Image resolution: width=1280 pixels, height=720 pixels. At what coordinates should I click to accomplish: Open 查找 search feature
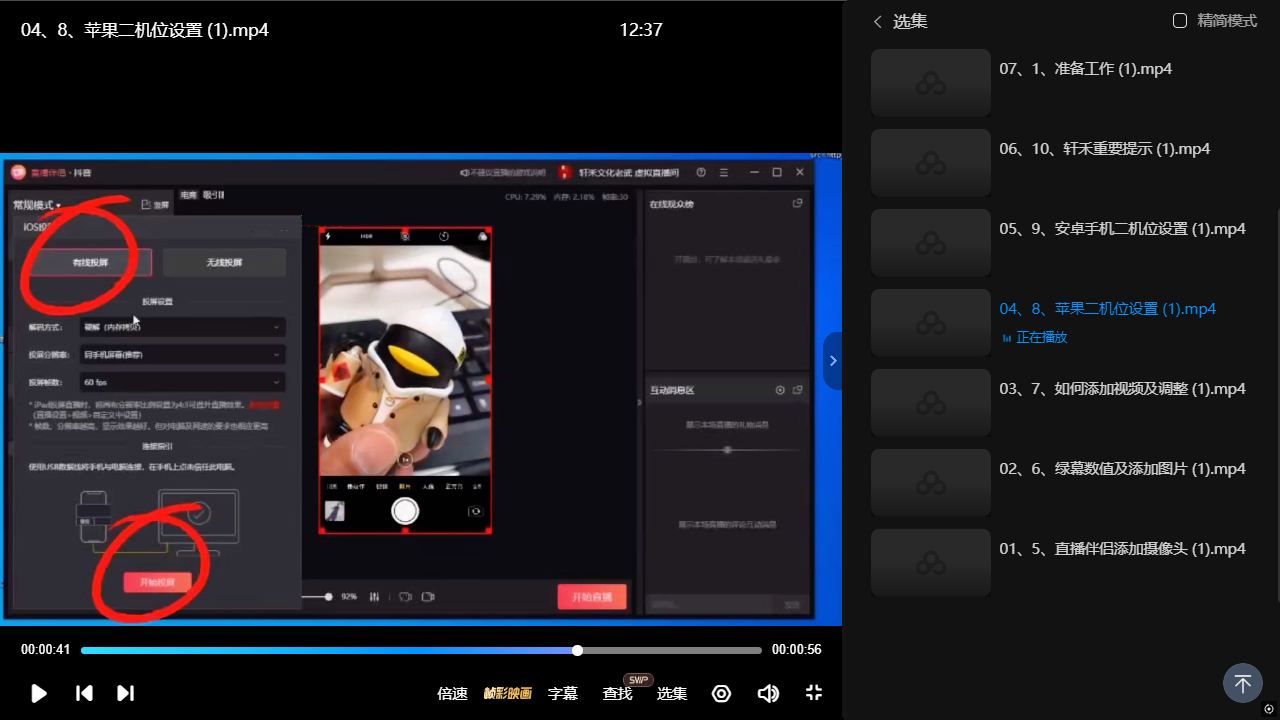617,693
